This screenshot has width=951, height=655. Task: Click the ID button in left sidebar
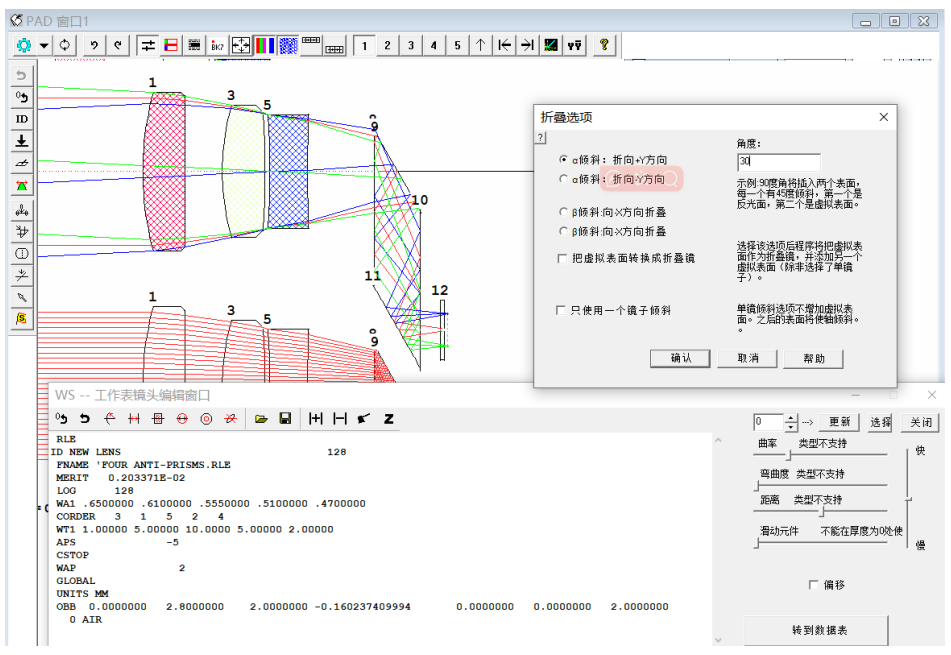point(22,119)
